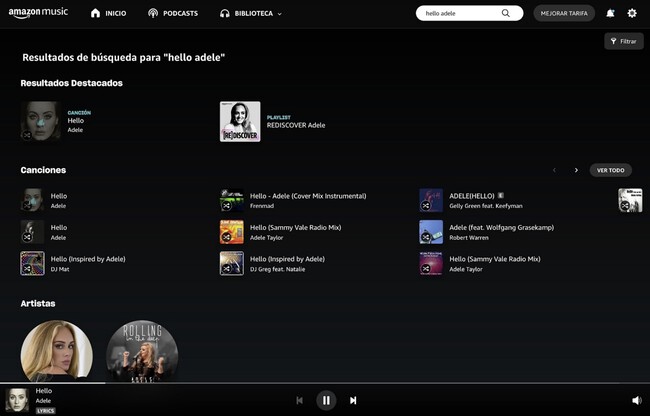Shuffle play Hello Sammy Vale Radio Mix purple cover

click(426, 268)
